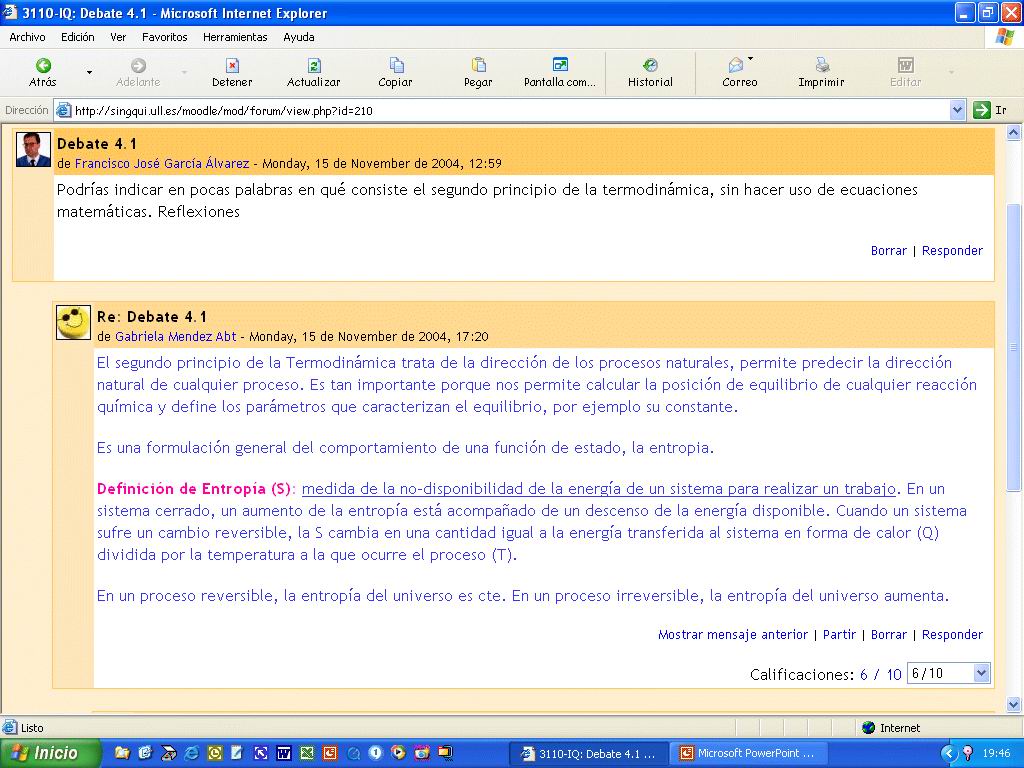Open the Favoritos menu
Screen dimensions: 1024x768
click(164, 37)
